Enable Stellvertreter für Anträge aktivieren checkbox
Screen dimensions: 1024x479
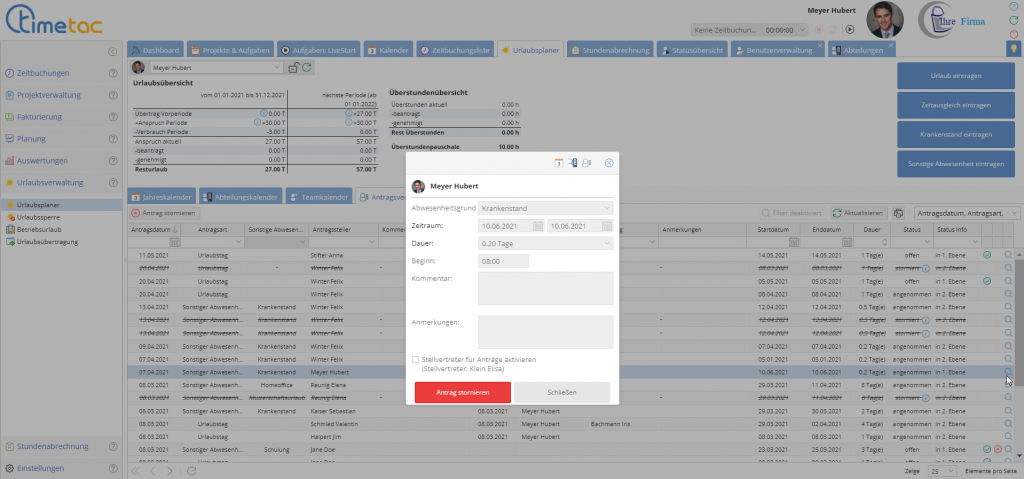pyautogui.click(x=416, y=359)
